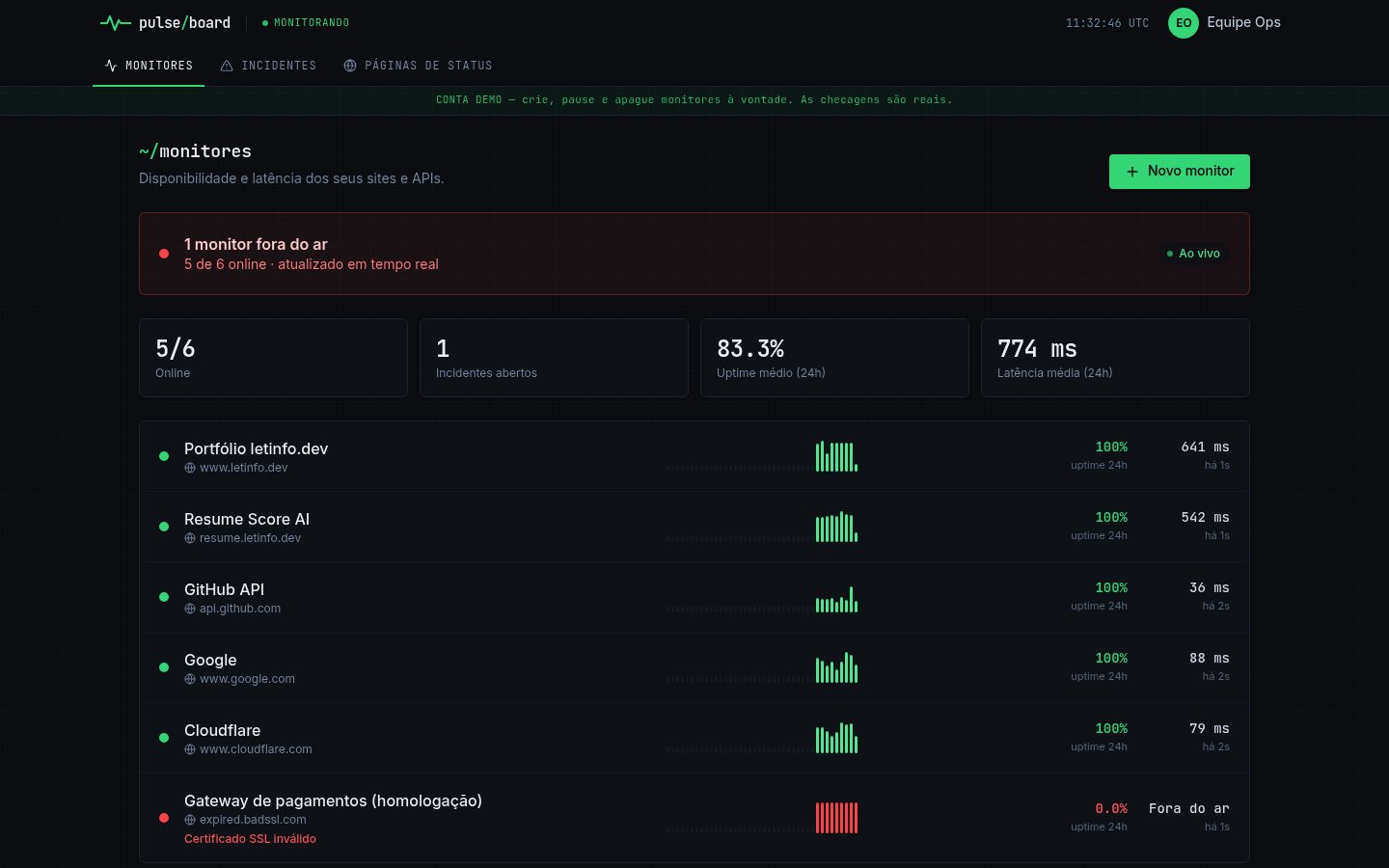Open the Google monitor row title
The width and height of the screenshot is (1389, 868).
210,660
